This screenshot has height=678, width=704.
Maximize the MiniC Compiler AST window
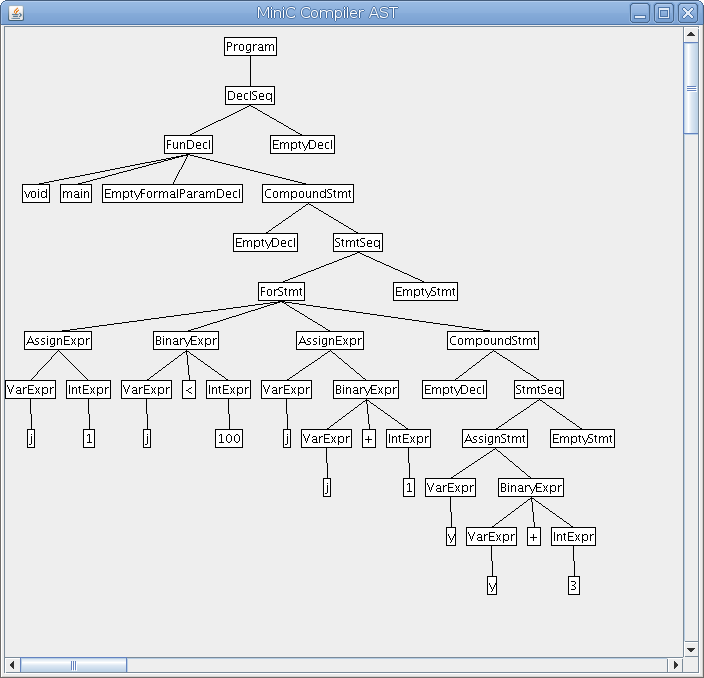[664, 13]
